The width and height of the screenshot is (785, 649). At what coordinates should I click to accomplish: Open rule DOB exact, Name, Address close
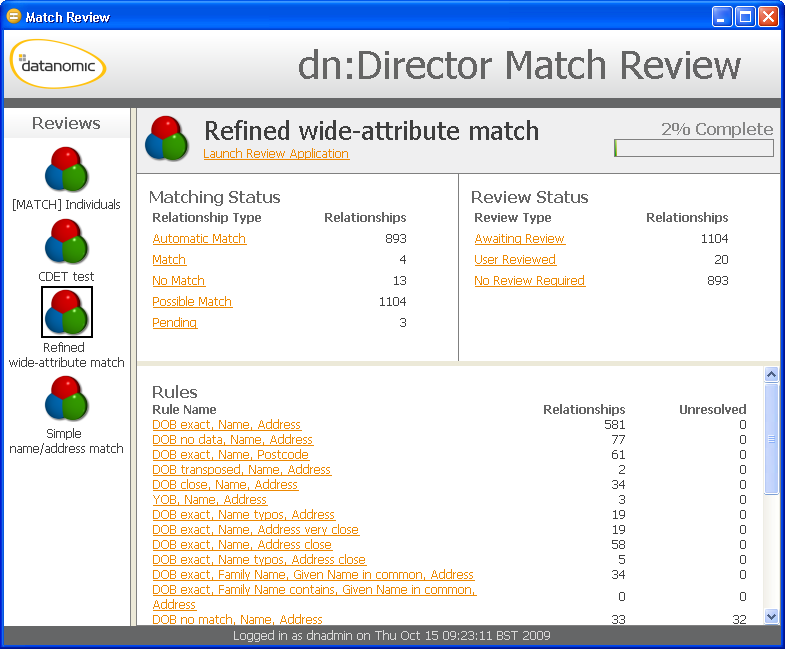coord(242,545)
